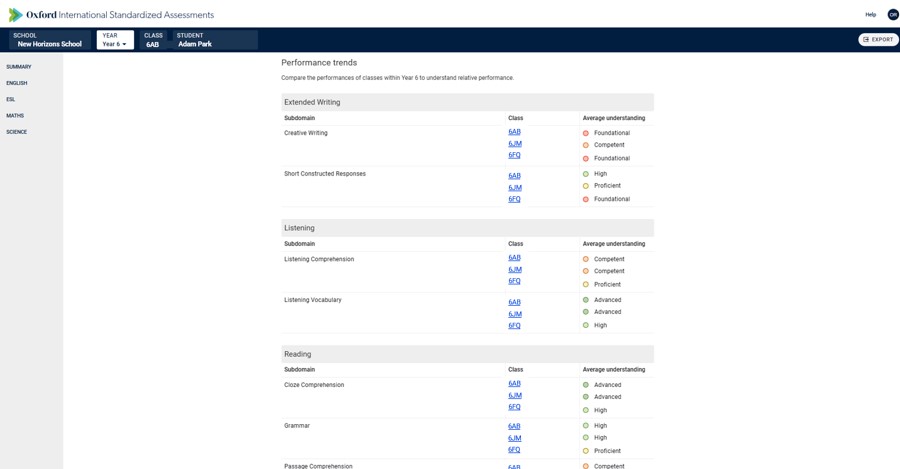This screenshot has width=900, height=469.
Task: Open Science section in sidebar
Action: [x=17, y=132]
